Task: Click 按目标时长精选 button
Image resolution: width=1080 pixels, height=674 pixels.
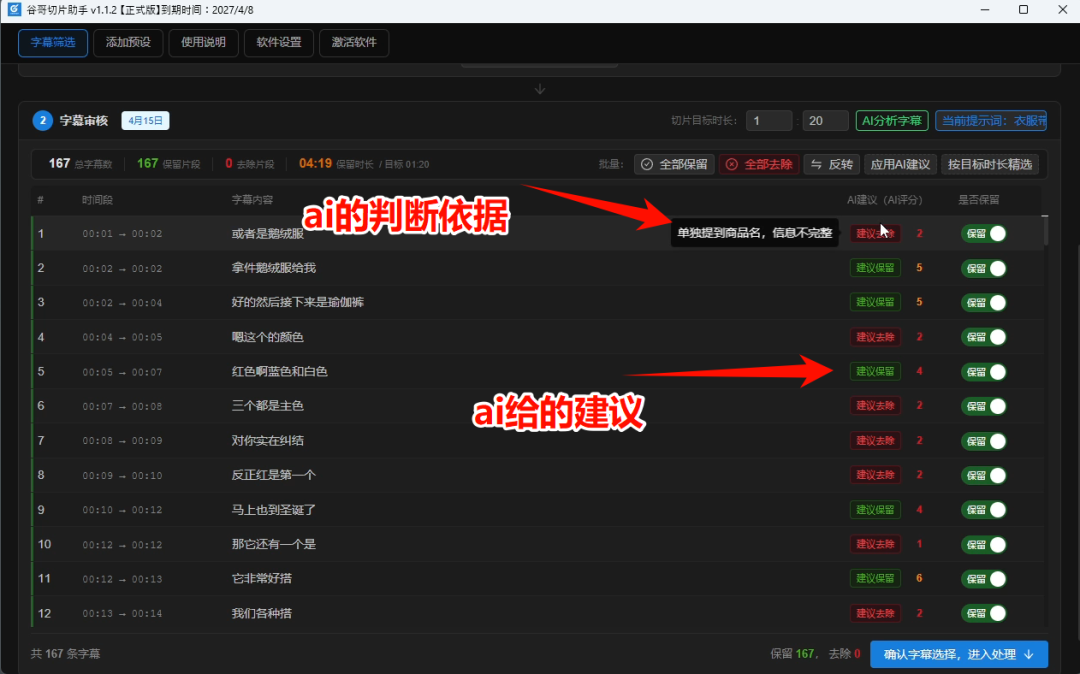Action: pyautogui.click(x=990, y=165)
